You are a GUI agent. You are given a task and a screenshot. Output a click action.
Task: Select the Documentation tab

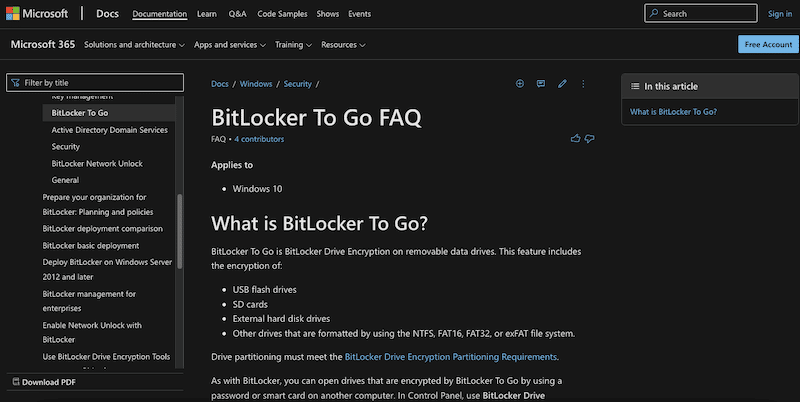tap(160, 14)
